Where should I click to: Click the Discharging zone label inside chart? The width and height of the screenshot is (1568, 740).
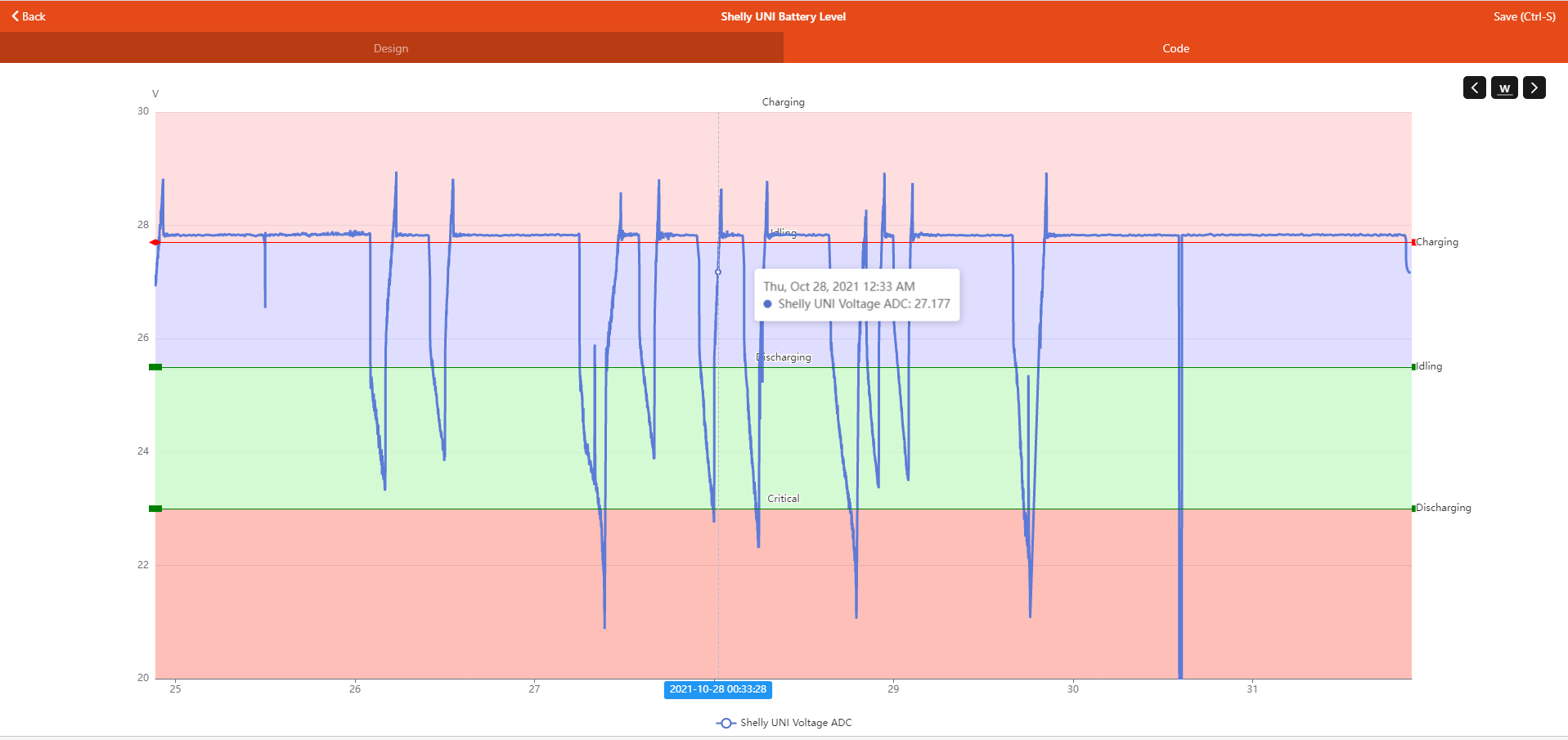tap(784, 357)
